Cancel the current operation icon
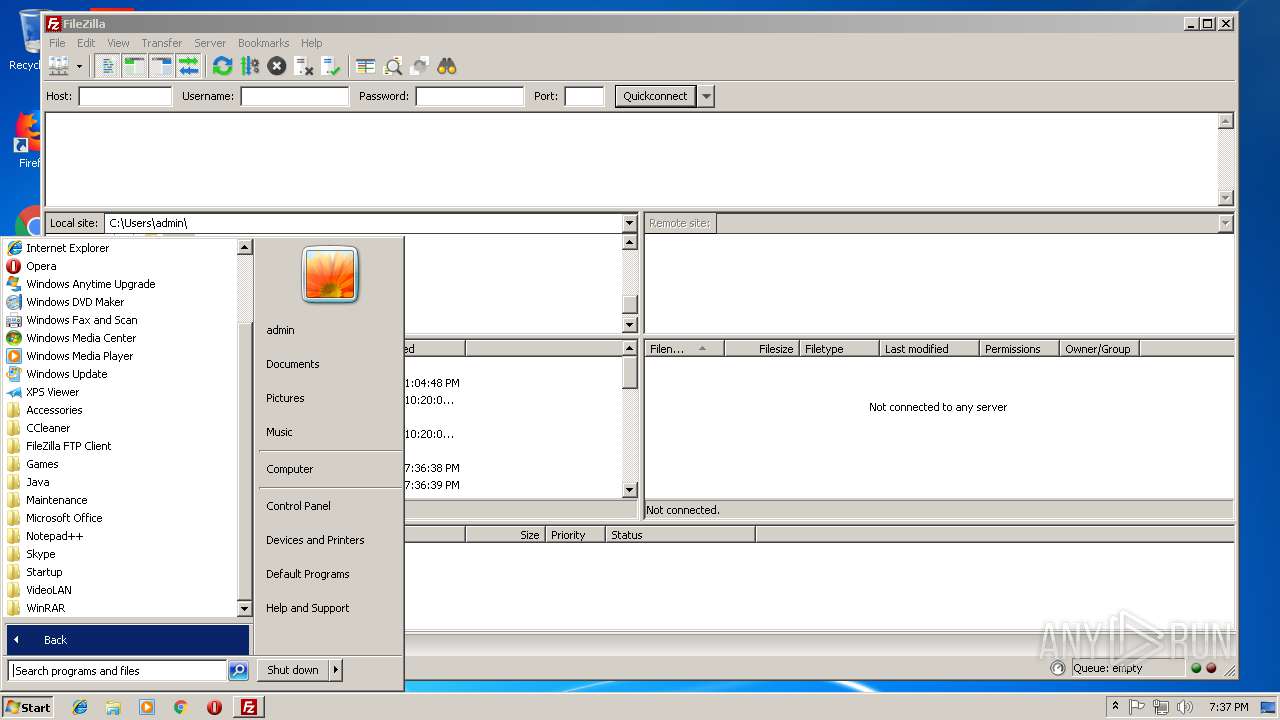 (x=277, y=66)
